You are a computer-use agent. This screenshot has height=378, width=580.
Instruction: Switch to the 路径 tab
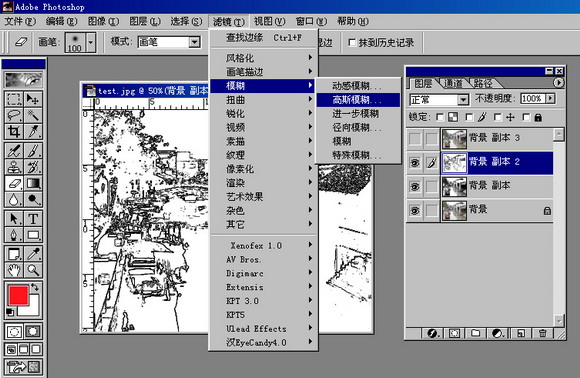coord(483,83)
